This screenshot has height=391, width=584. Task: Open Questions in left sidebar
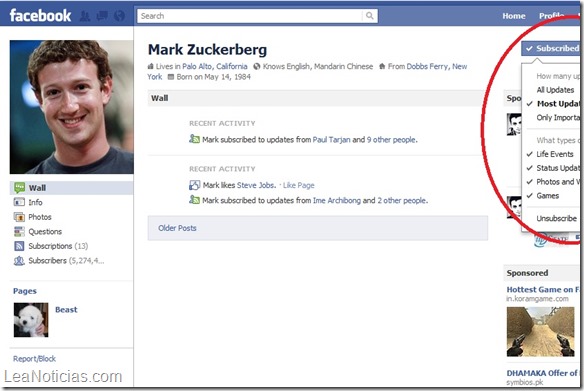click(x=45, y=231)
